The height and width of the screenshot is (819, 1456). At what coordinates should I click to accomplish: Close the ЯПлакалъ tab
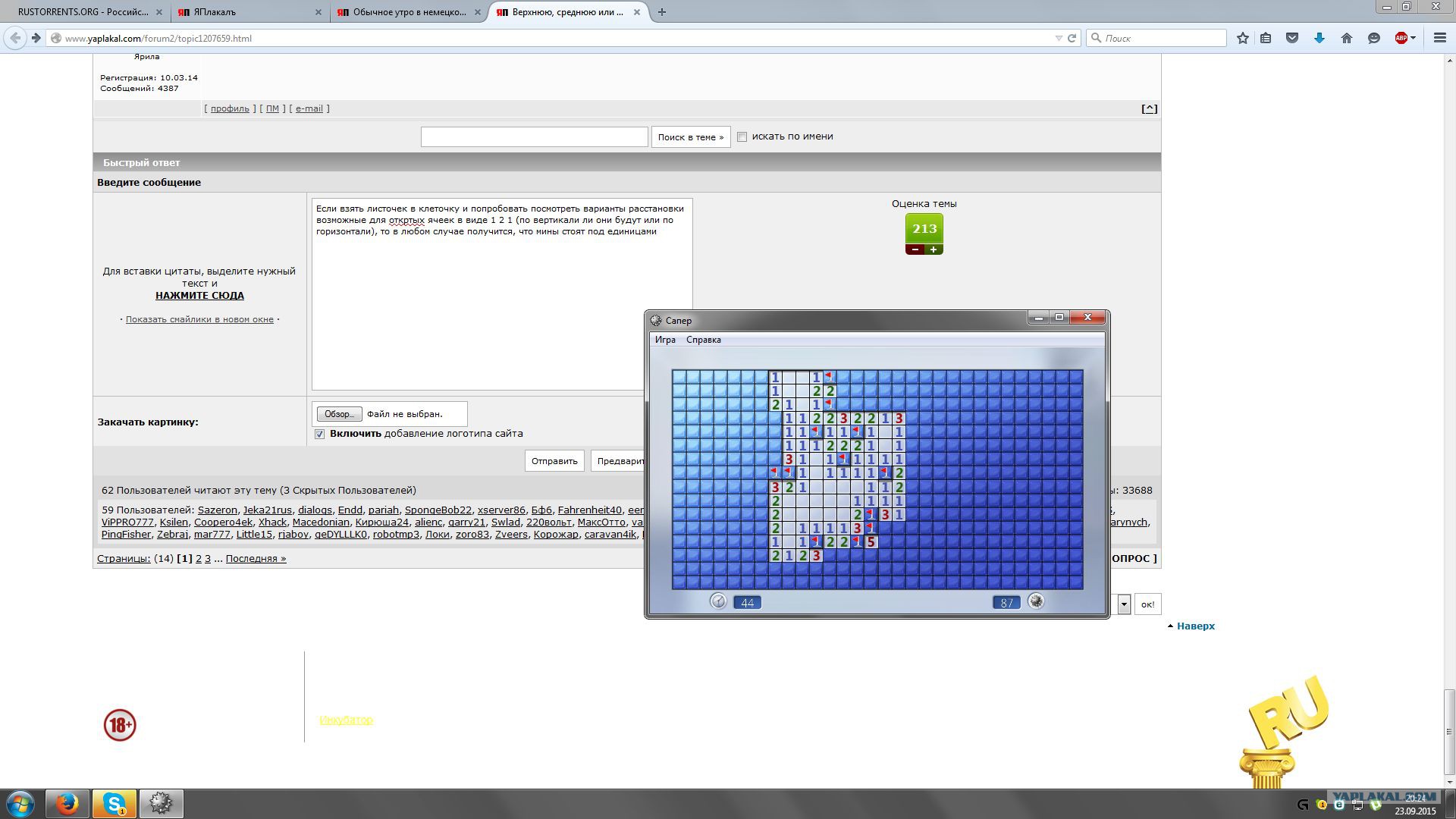pos(318,12)
